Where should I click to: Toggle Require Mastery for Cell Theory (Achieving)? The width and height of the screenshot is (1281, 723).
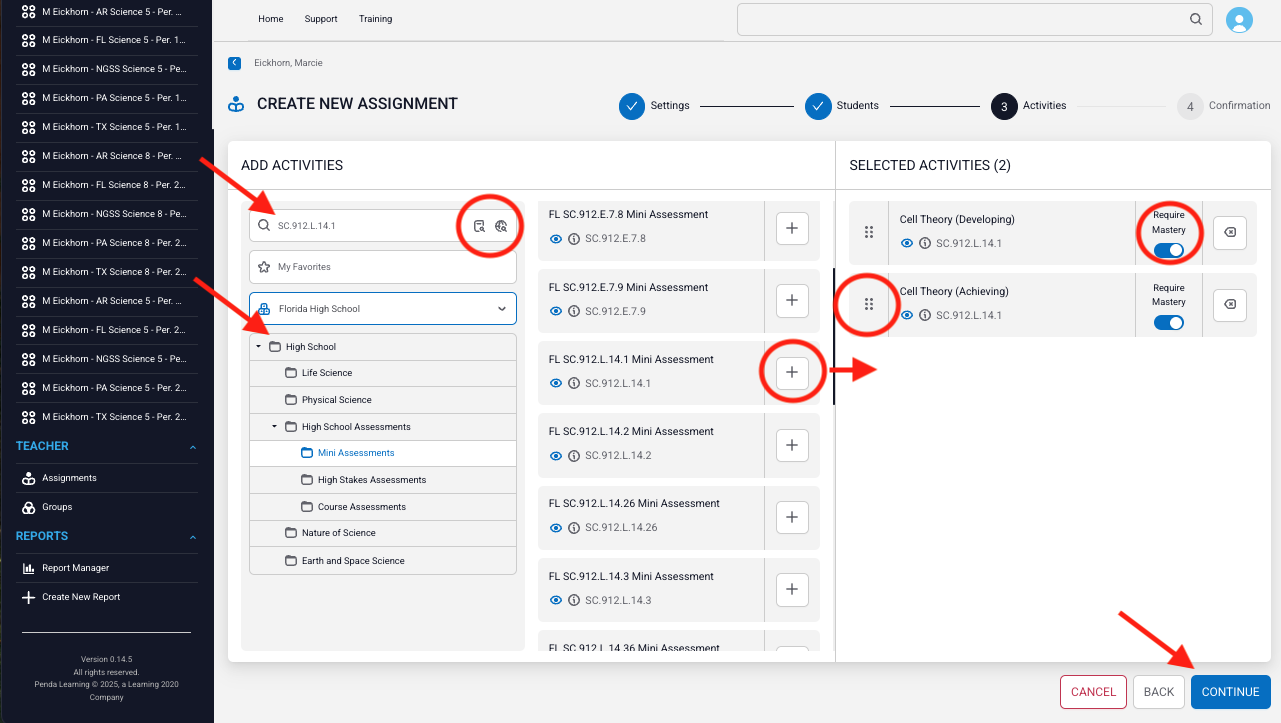[1169, 322]
